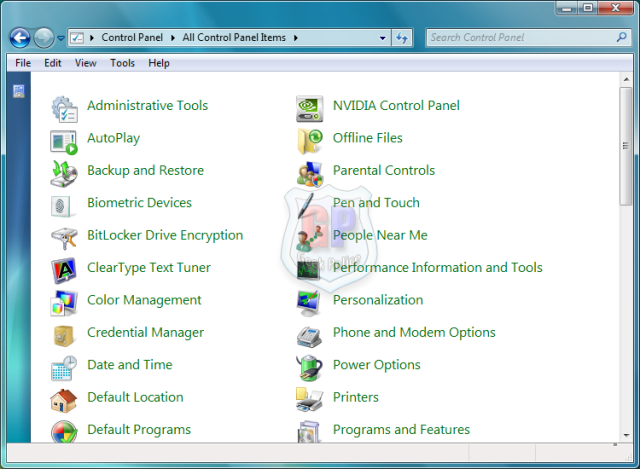The image size is (640, 469).
Task: Click the Back navigation button
Action: 20,38
